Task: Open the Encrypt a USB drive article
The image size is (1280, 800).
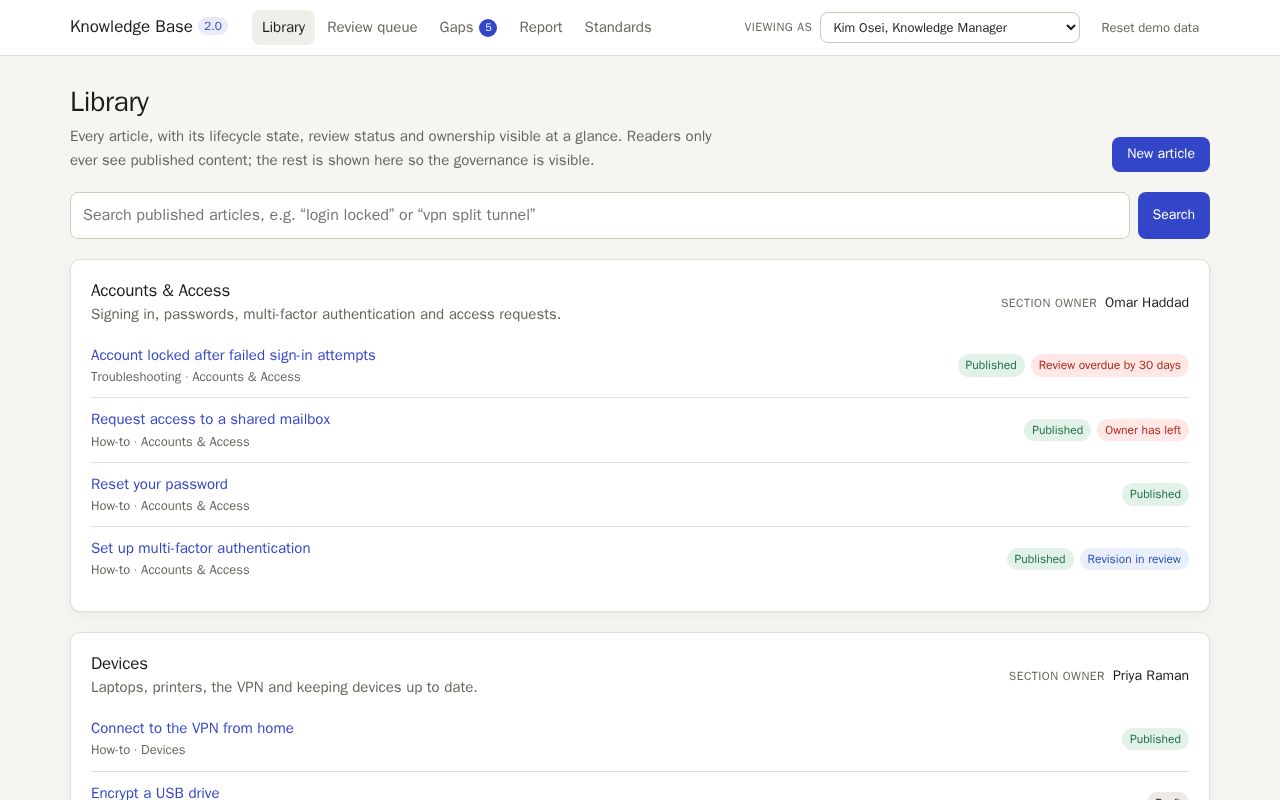Action: point(155,793)
